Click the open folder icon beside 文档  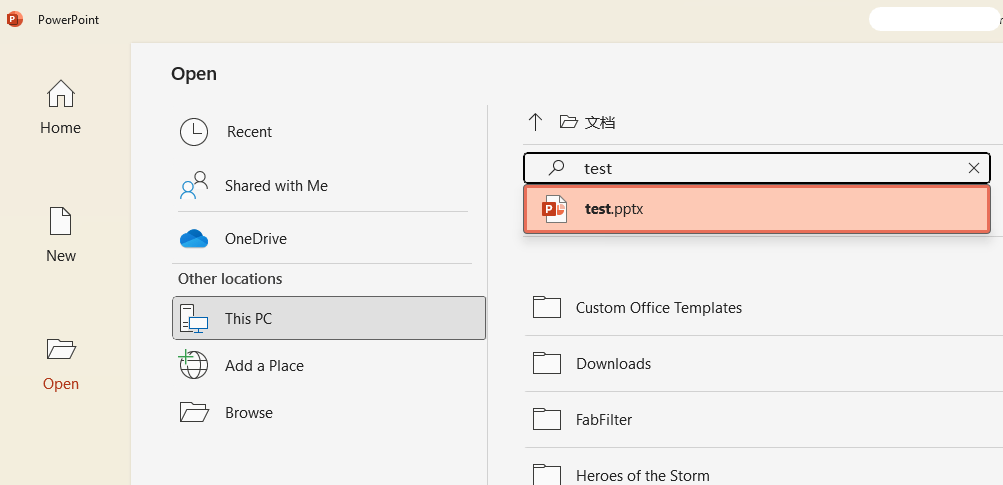[x=569, y=122]
